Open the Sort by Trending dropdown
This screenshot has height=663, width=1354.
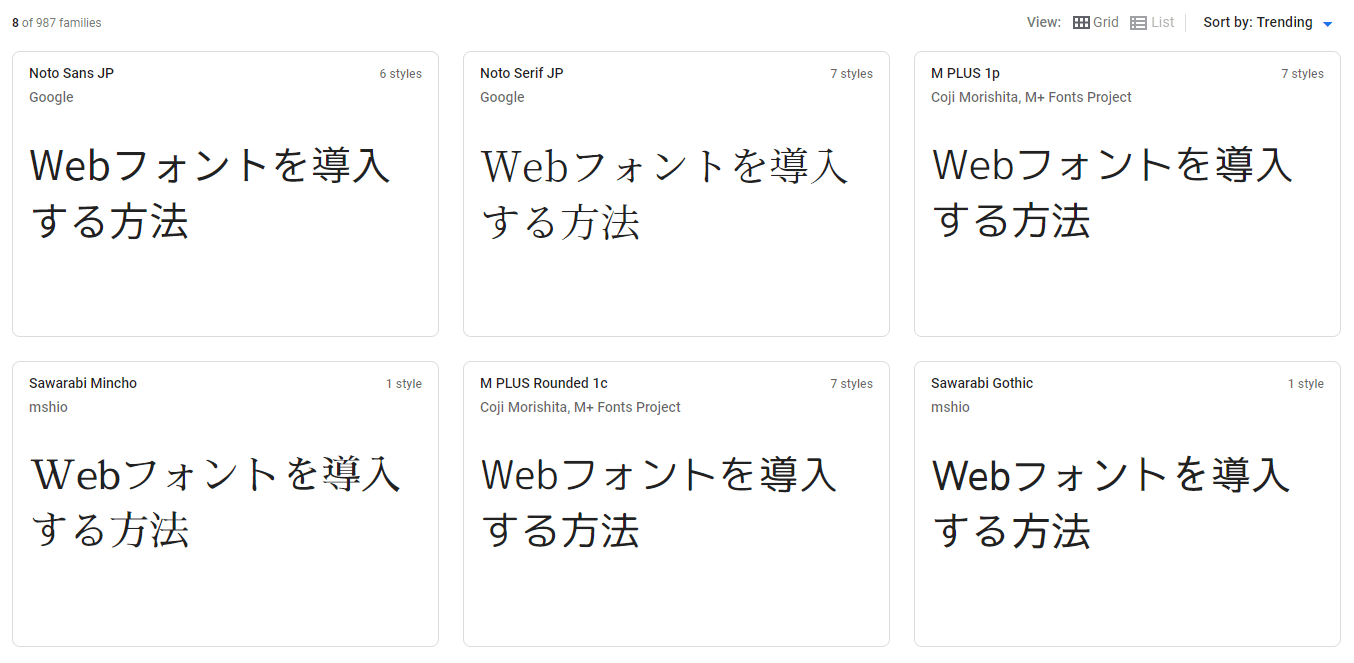(x=1268, y=22)
